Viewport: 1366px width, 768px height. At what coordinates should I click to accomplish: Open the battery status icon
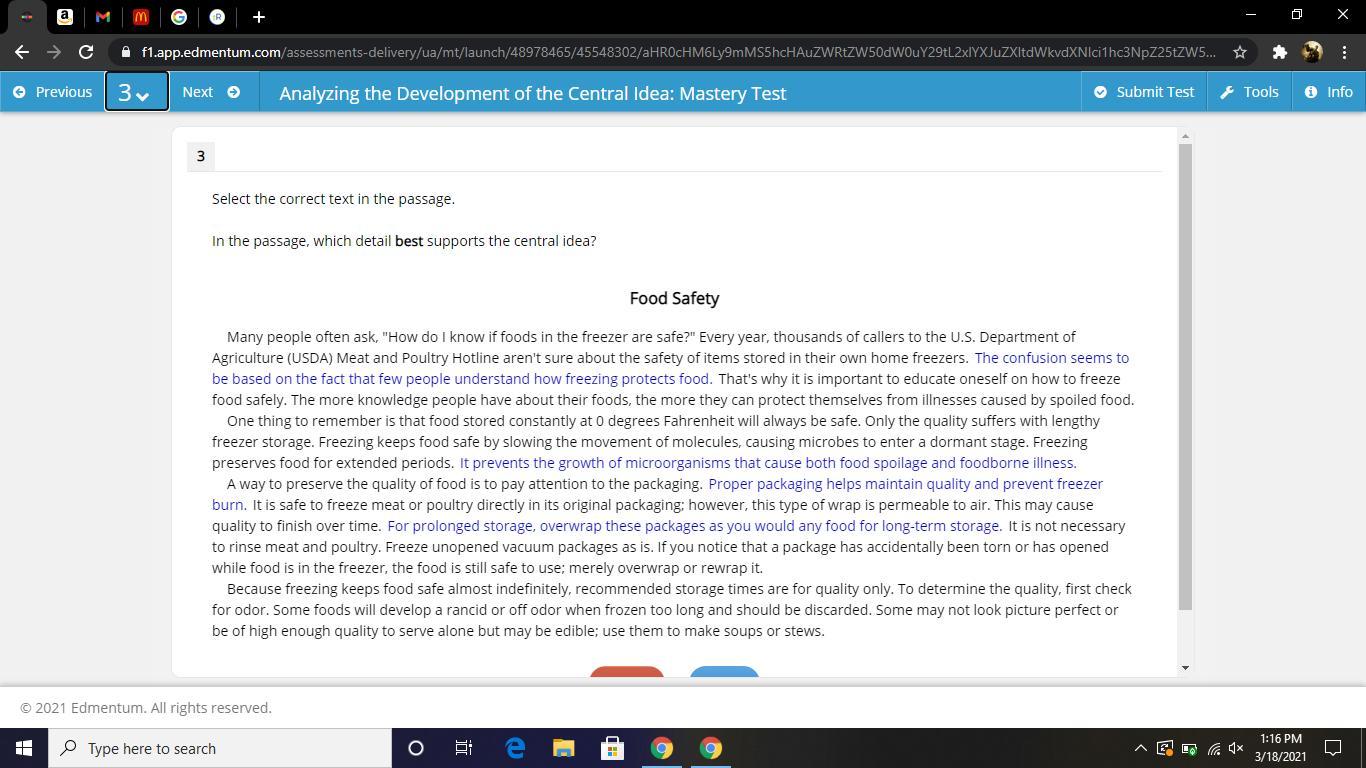click(x=1189, y=748)
